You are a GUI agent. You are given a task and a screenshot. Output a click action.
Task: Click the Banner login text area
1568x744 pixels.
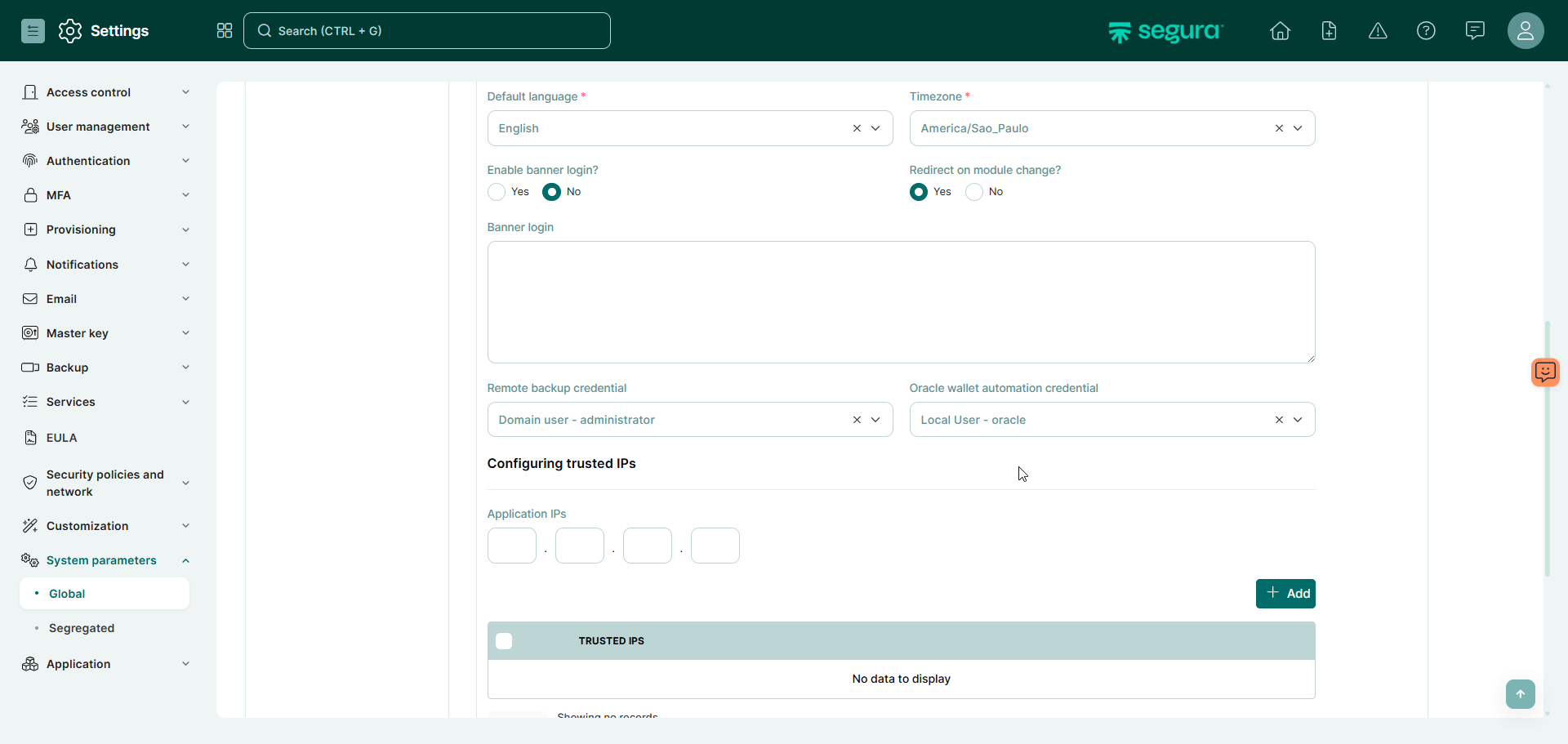click(901, 302)
